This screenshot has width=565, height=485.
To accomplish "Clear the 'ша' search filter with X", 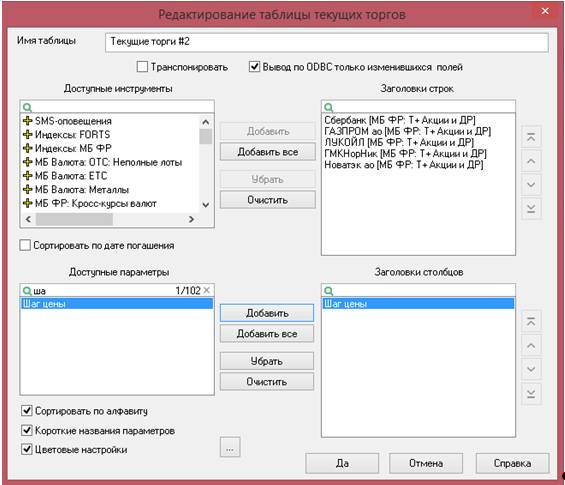I will coord(206,290).
